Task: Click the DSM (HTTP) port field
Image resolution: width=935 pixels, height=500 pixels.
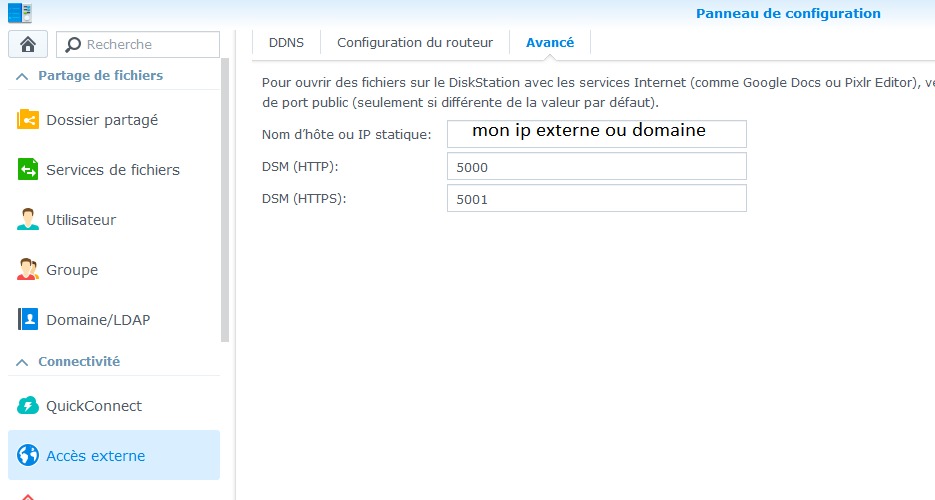Action: (597, 166)
